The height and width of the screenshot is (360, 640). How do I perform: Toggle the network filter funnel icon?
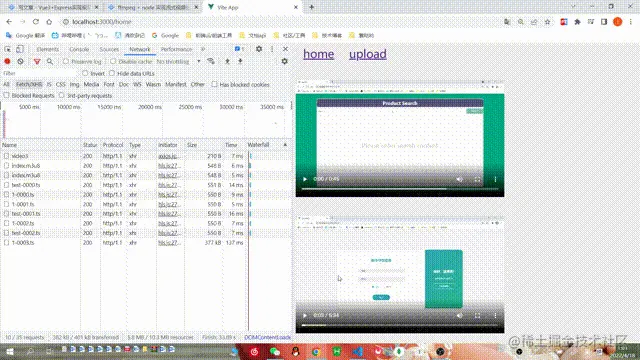coord(37,62)
